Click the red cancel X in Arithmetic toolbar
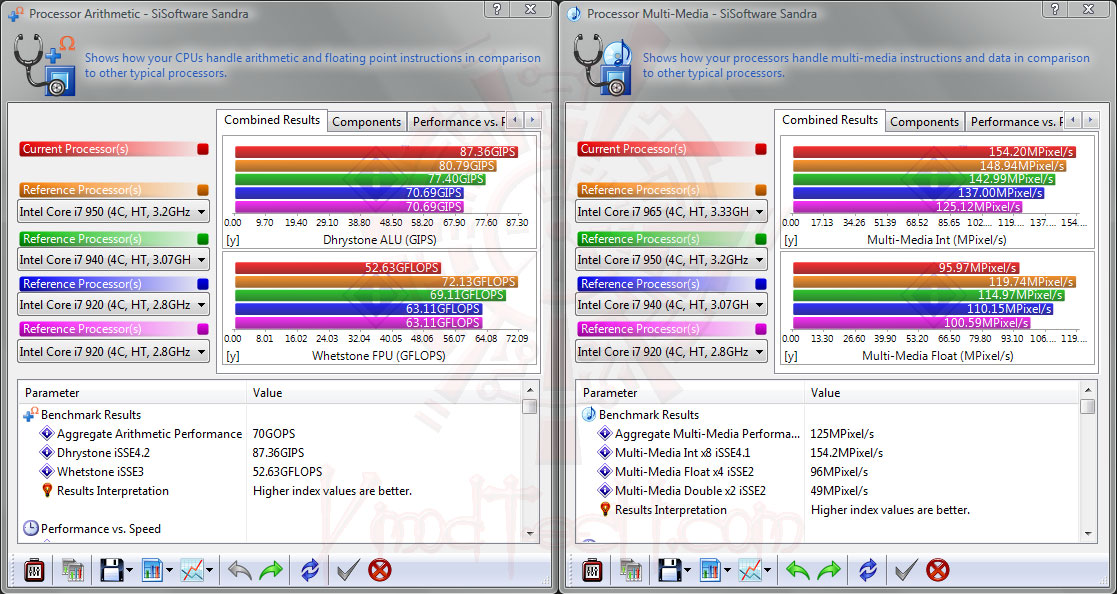The image size is (1117, 594). 380,570
